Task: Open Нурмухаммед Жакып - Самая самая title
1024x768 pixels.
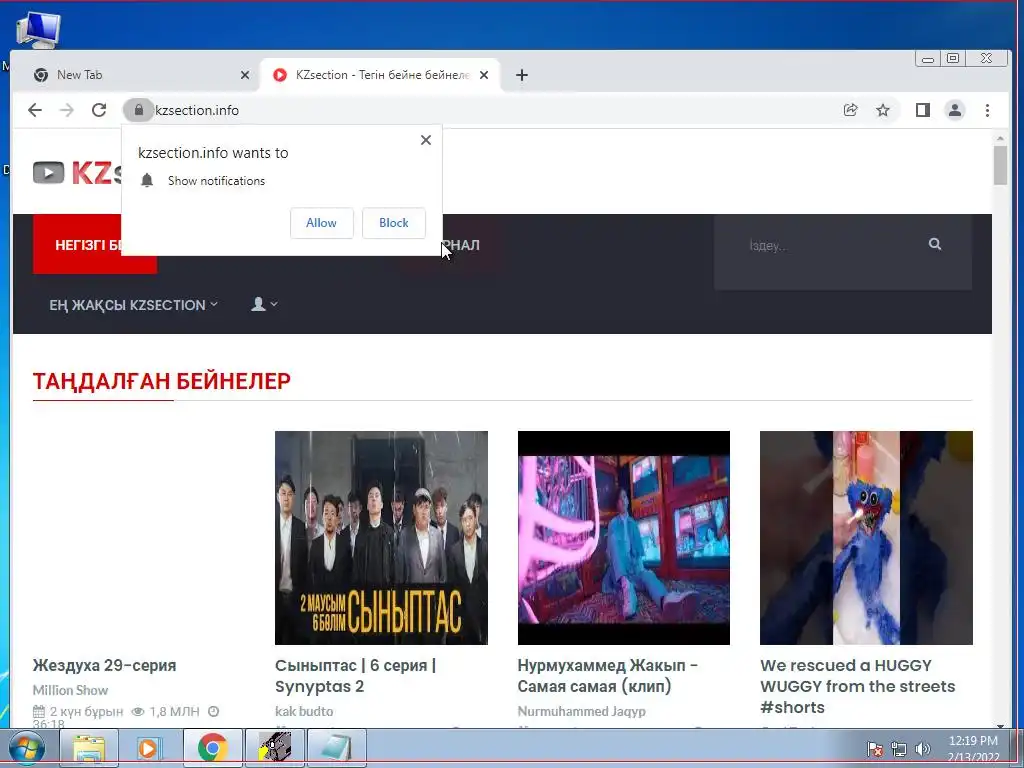Action: click(608, 676)
